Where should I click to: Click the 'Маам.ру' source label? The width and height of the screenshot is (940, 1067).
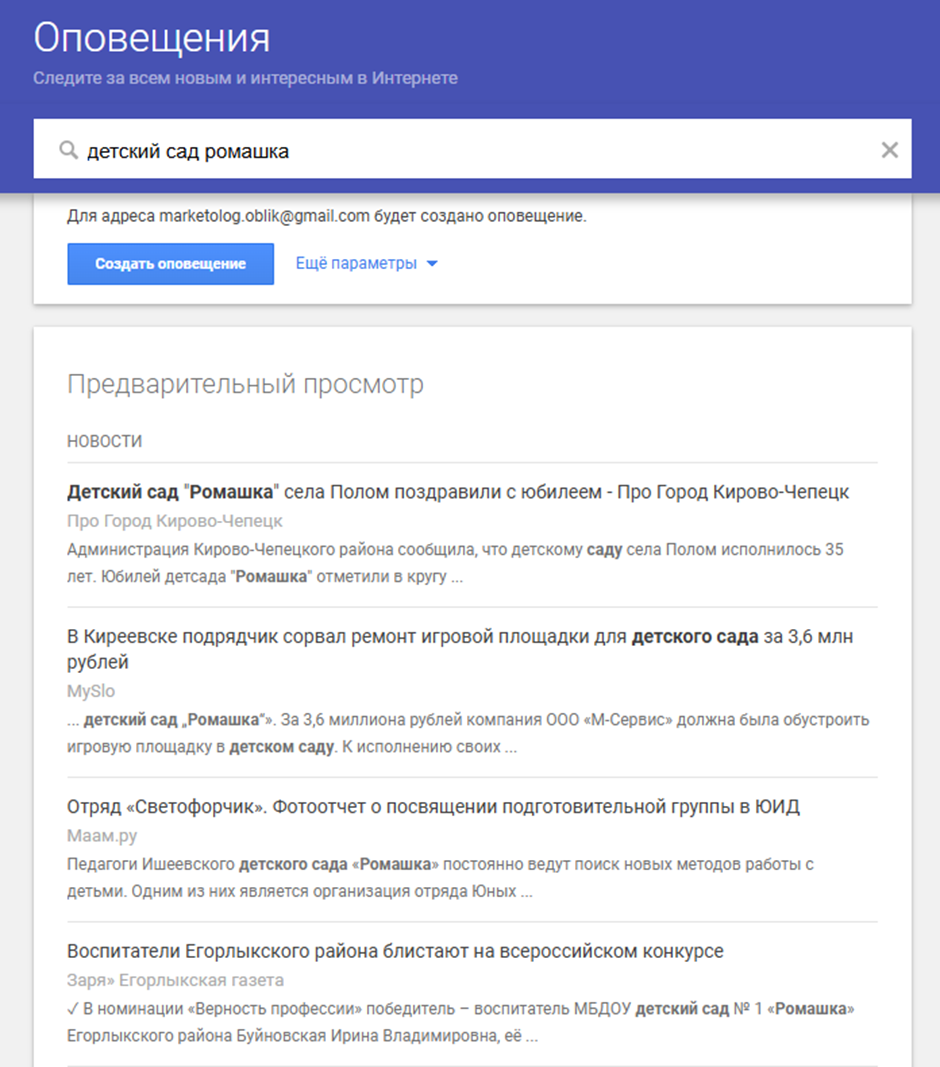click(x=102, y=835)
